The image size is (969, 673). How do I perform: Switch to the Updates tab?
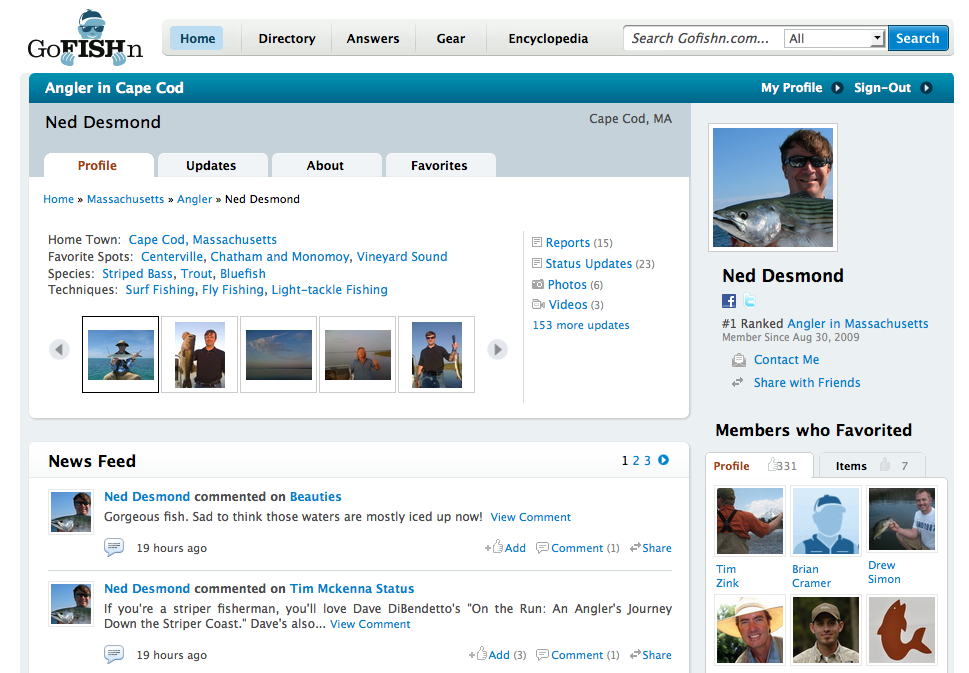(x=211, y=165)
